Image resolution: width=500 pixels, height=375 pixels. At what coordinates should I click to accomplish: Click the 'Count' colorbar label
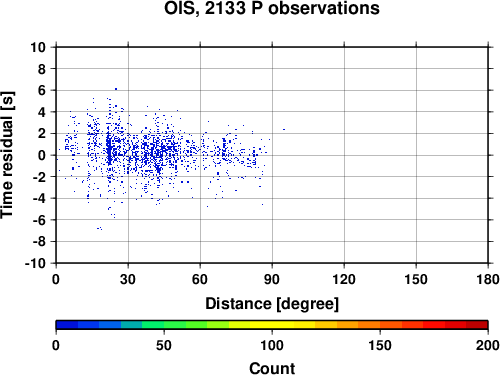tap(272, 368)
